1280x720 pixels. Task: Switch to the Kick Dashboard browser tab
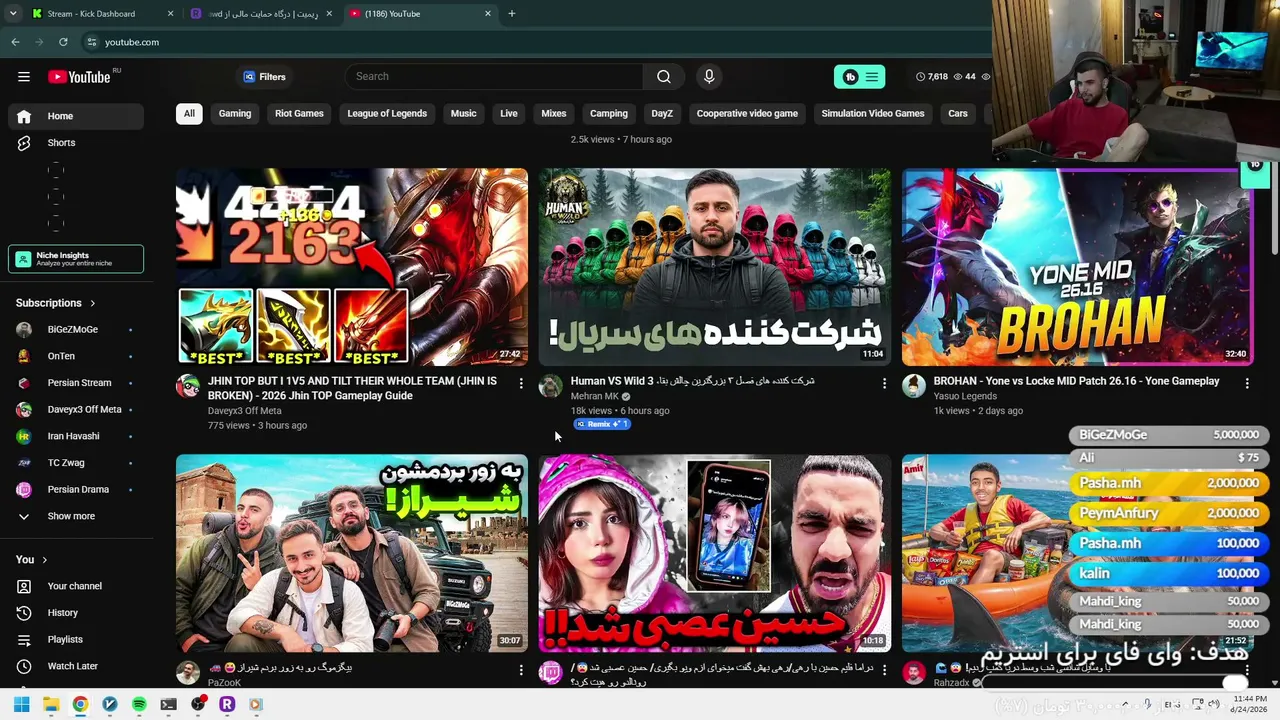pos(102,14)
